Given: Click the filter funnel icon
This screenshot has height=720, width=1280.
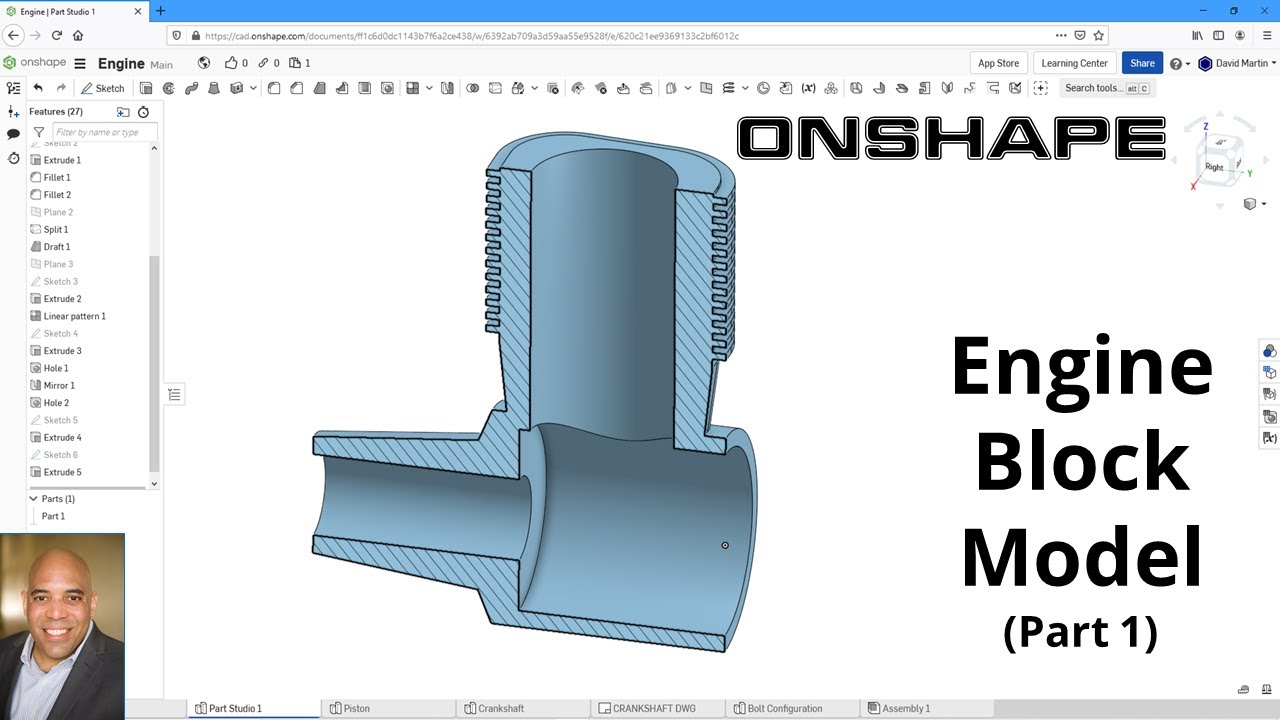Looking at the screenshot, I should tap(39, 132).
